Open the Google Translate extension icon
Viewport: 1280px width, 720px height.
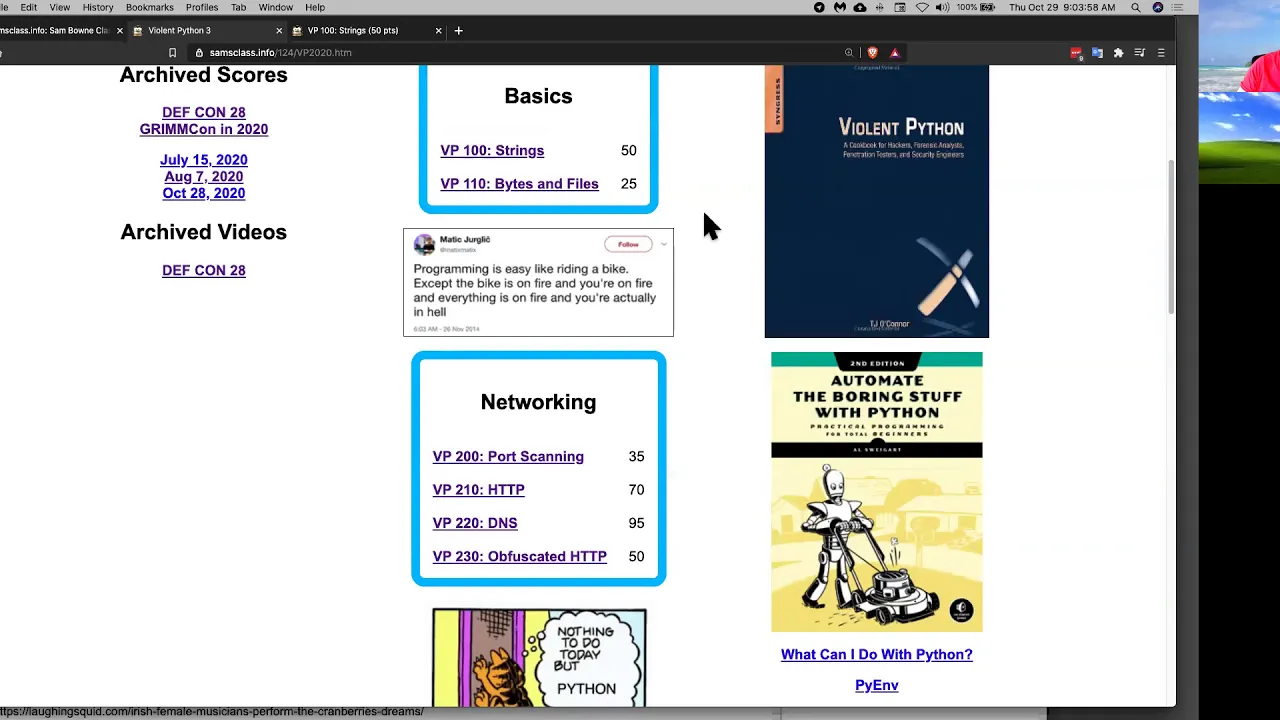click(1097, 53)
